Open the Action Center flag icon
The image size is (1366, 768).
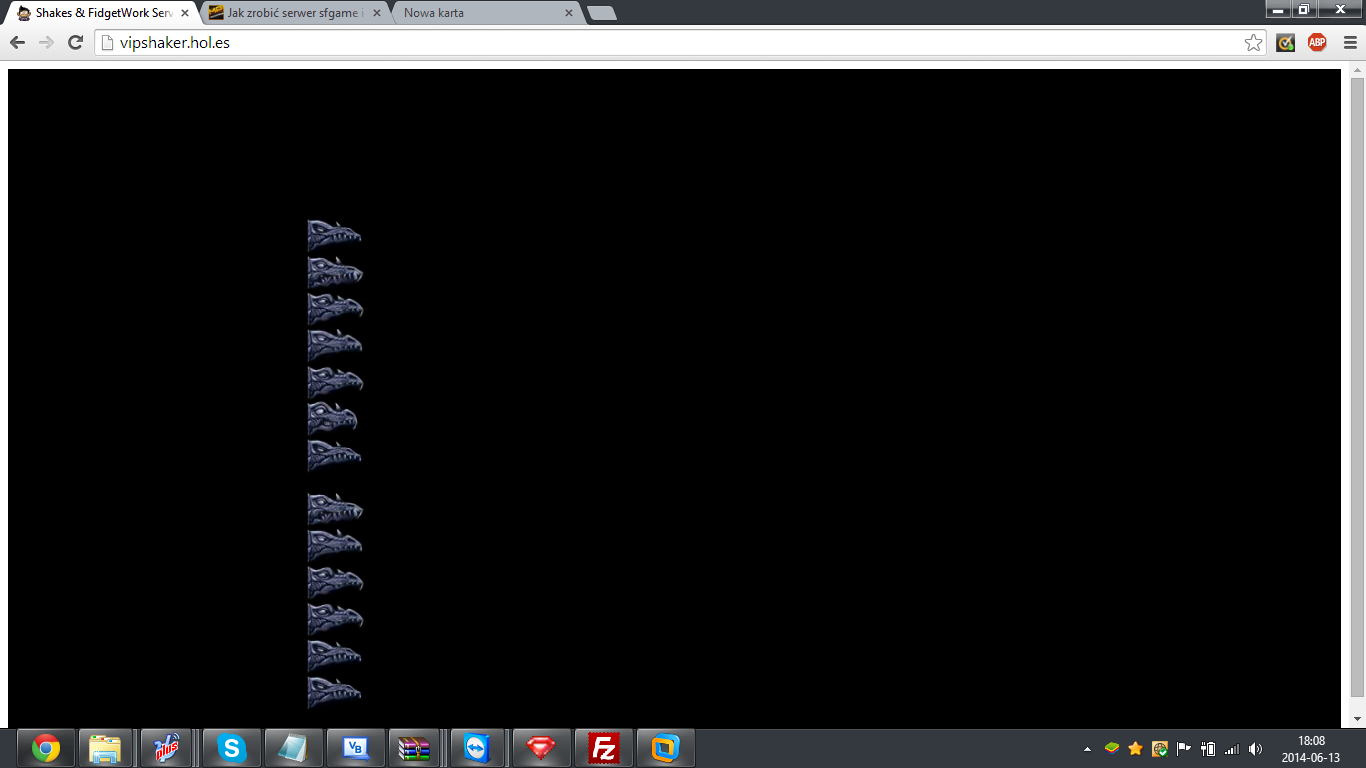point(1184,748)
